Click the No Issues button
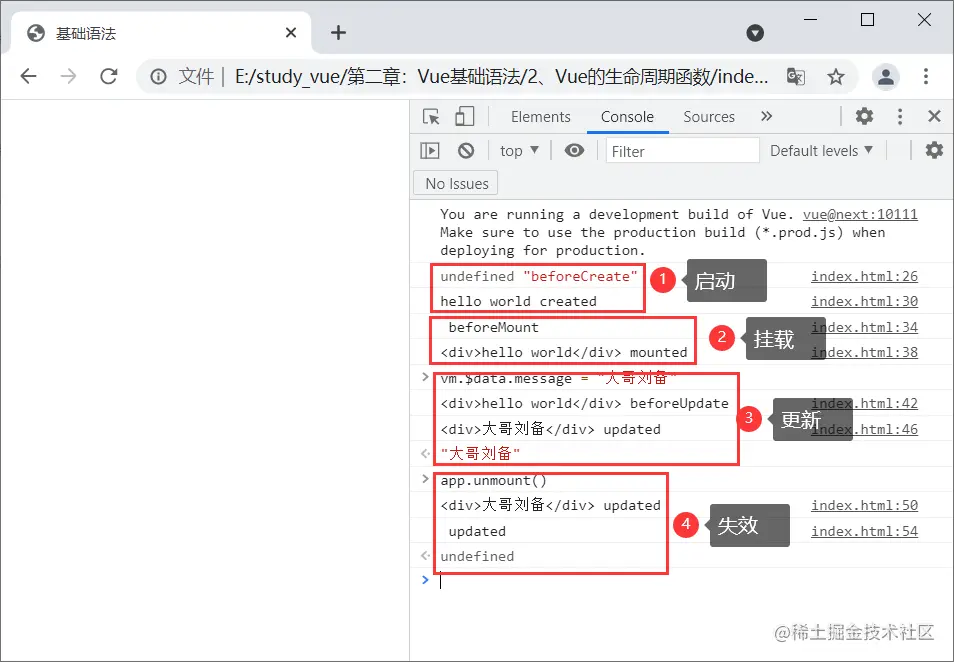The width and height of the screenshot is (954, 662). (455, 183)
